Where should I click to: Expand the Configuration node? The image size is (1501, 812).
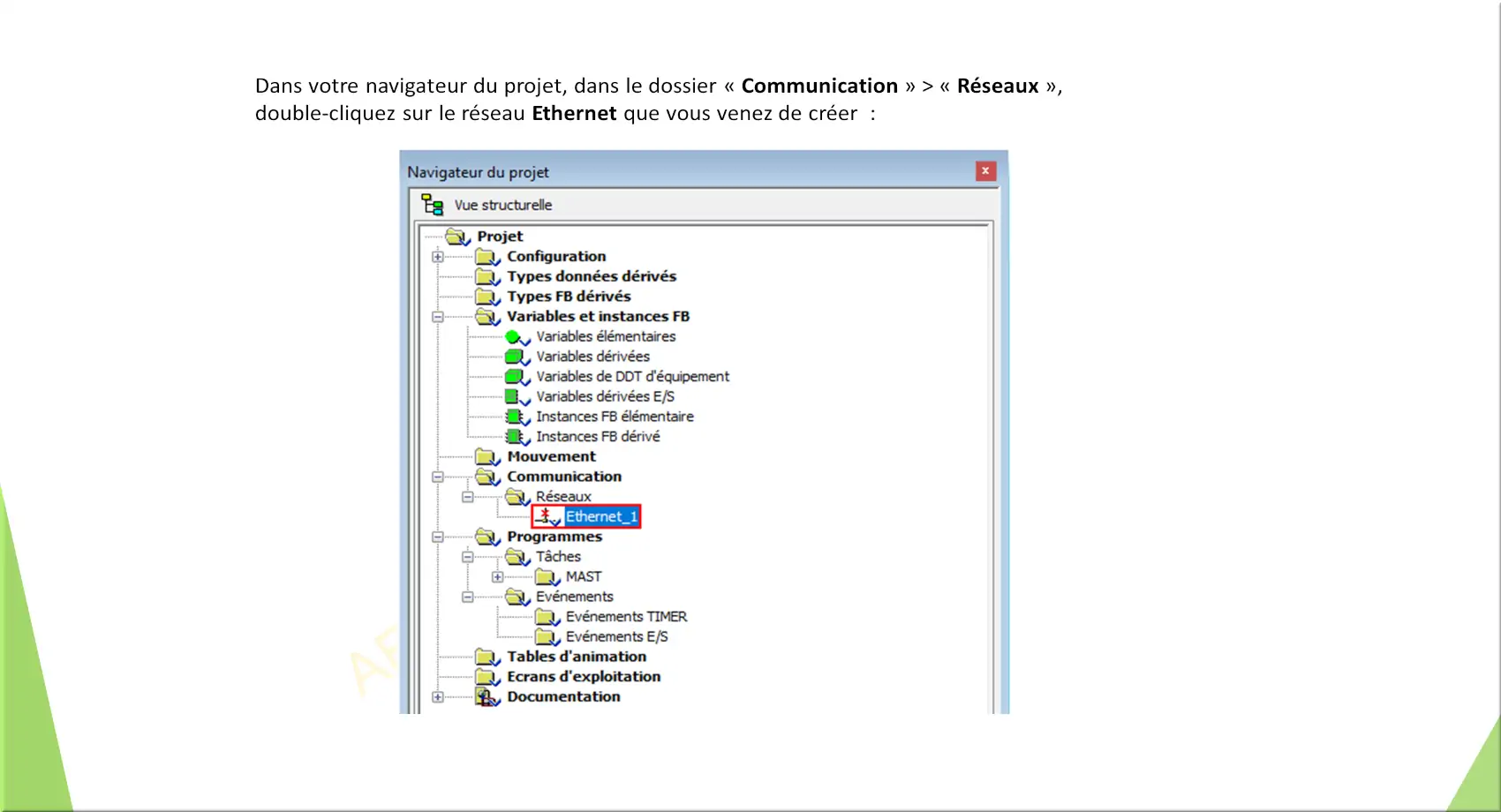tap(438, 257)
